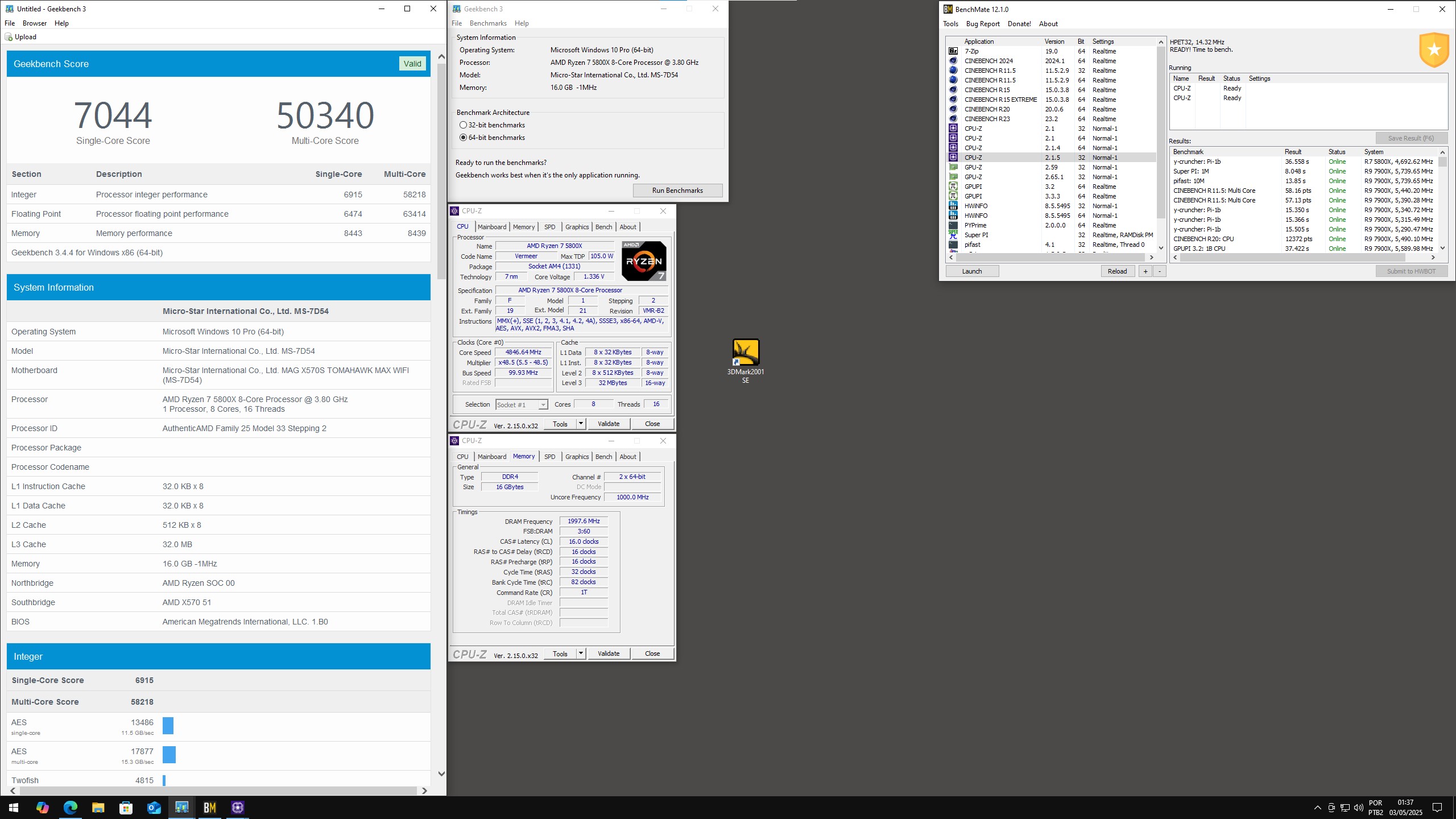This screenshot has width=1456, height=819.
Task: Click the BenchMate application list horizontal scrollbar
Action: click(x=1050, y=258)
